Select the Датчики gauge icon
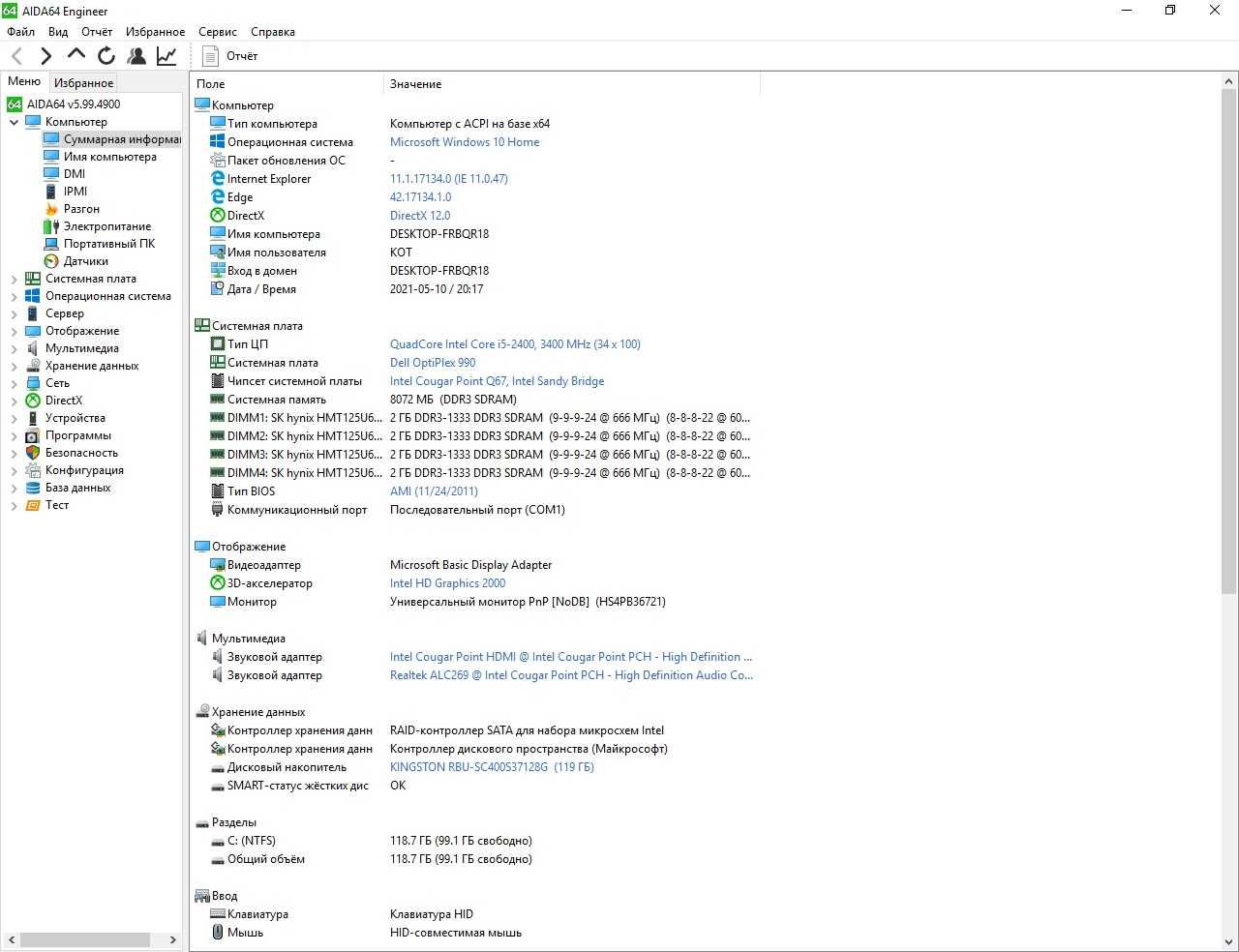Viewport: 1239px width, 952px height. (x=51, y=261)
